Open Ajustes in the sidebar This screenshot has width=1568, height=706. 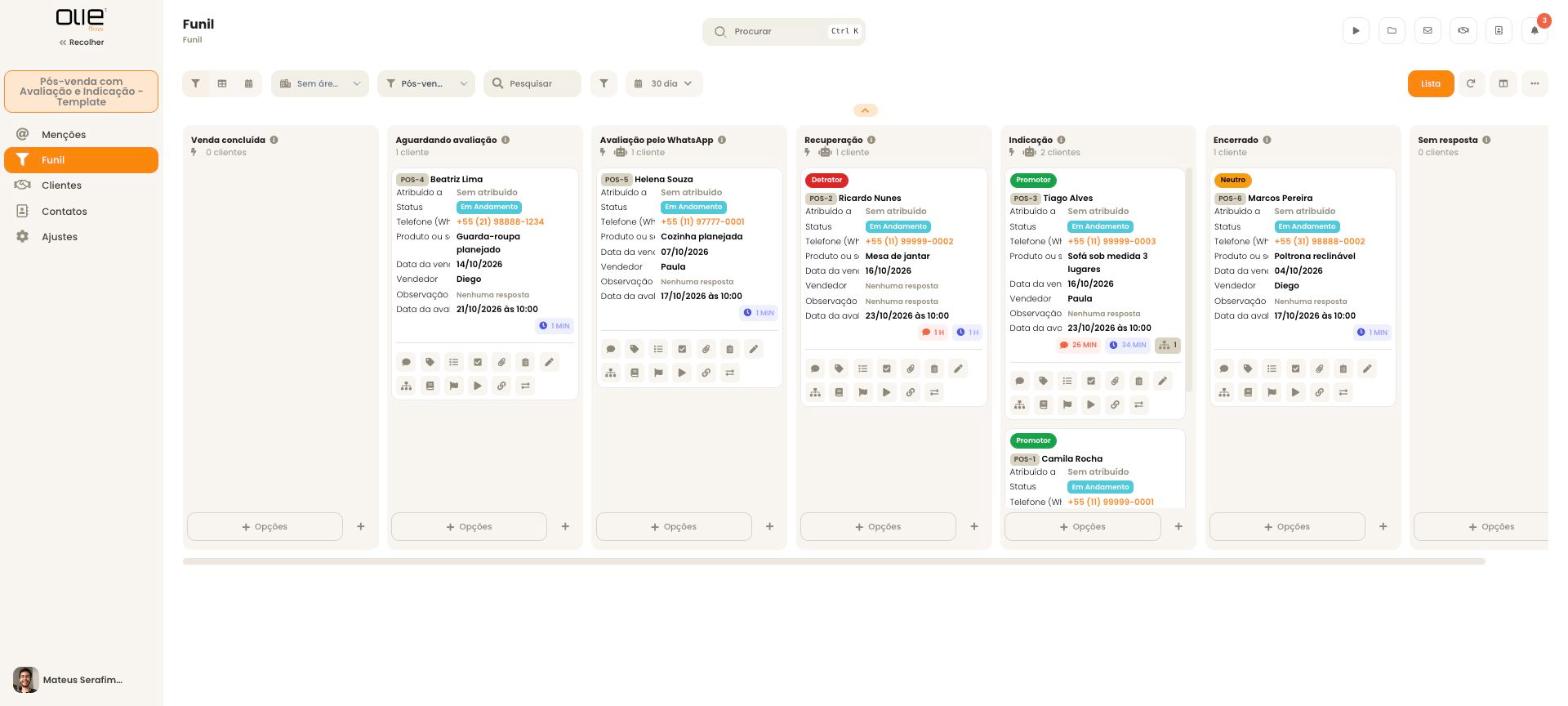click(81, 237)
